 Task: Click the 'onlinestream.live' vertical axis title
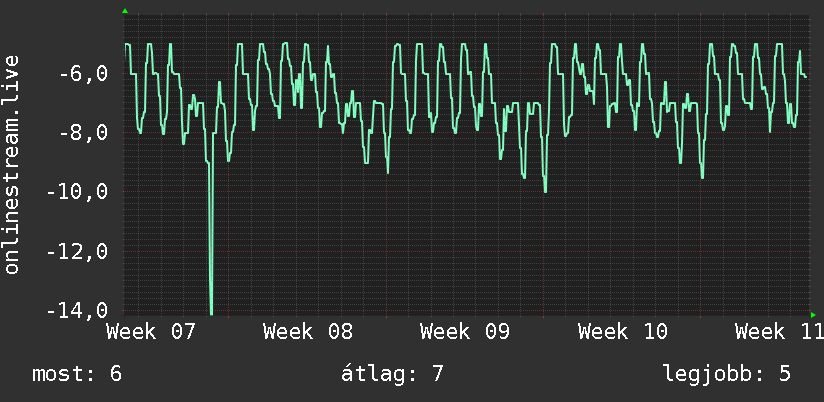click(x=12, y=164)
